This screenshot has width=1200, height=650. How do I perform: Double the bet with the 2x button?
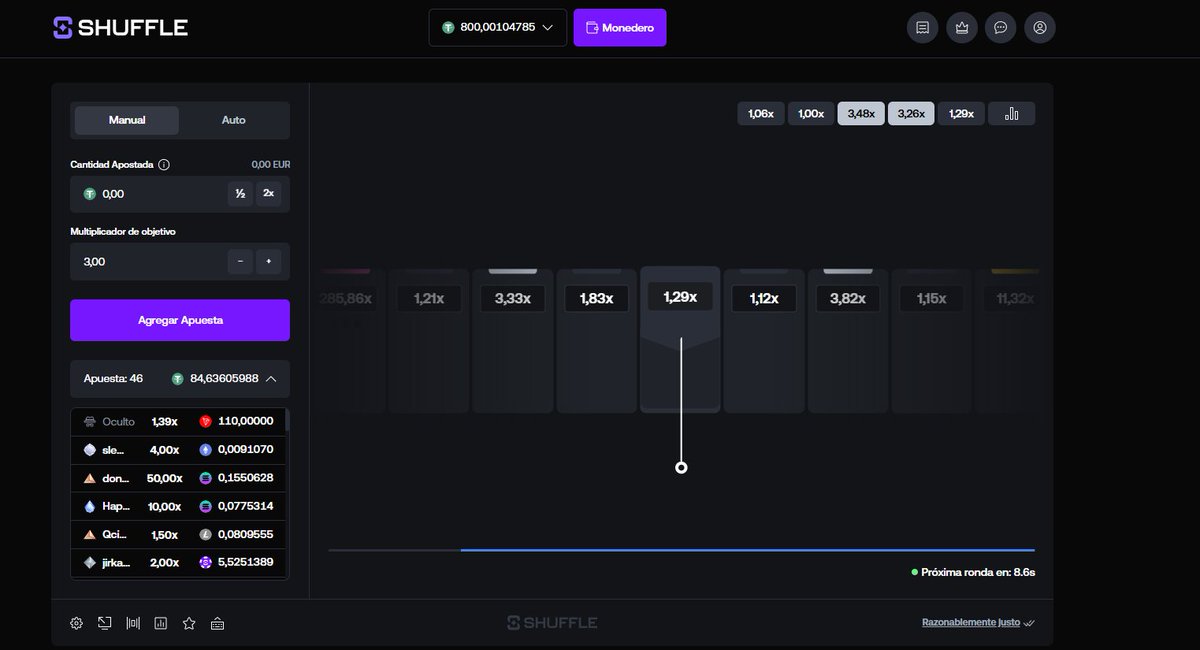coord(268,193)
